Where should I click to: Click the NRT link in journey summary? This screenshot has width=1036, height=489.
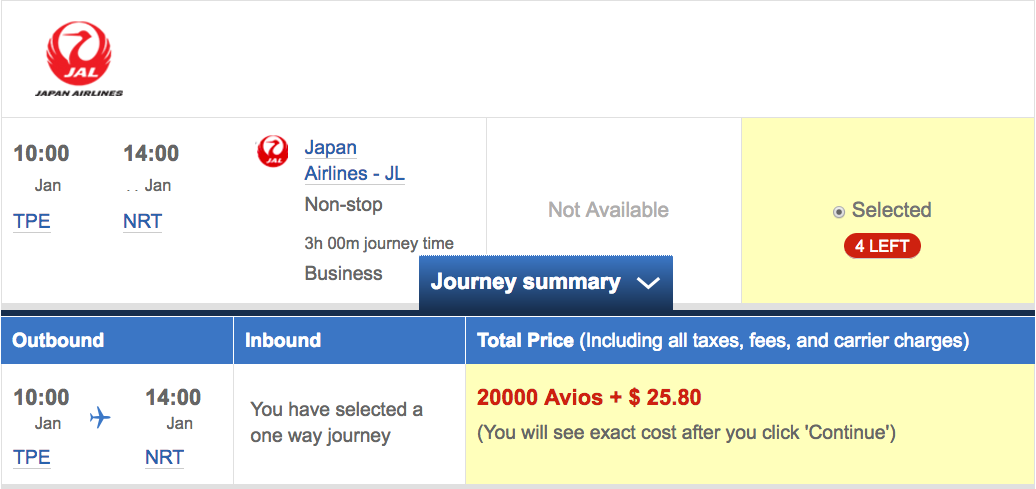tap(164, 457)
